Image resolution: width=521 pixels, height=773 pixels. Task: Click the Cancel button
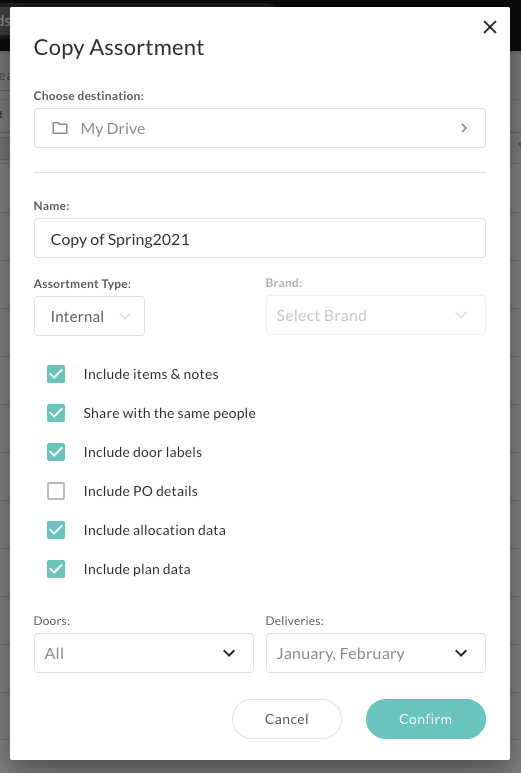pyautogui.click(x=286, y=719)
